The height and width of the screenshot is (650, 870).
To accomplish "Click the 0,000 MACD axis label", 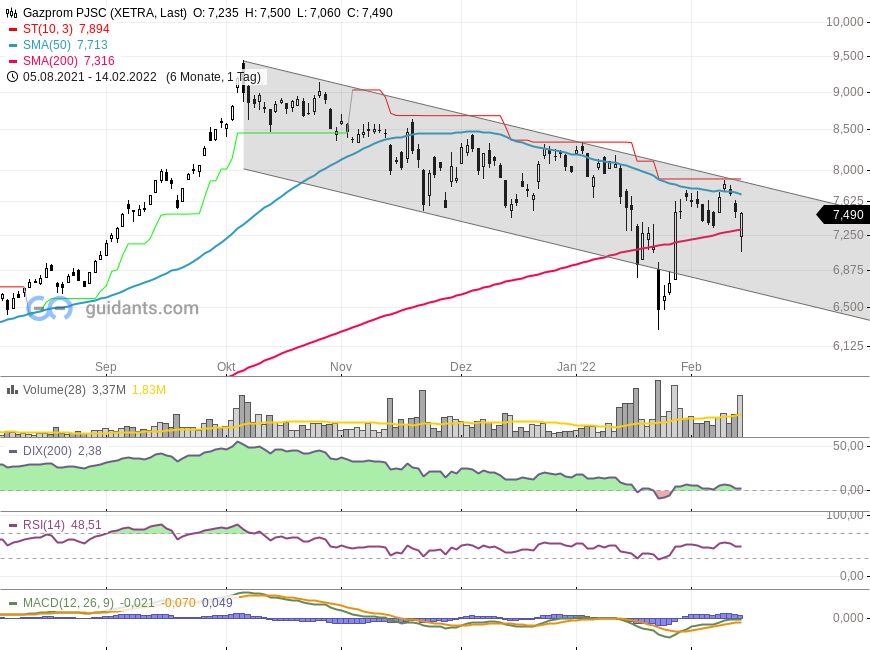I will pos(848,618).
